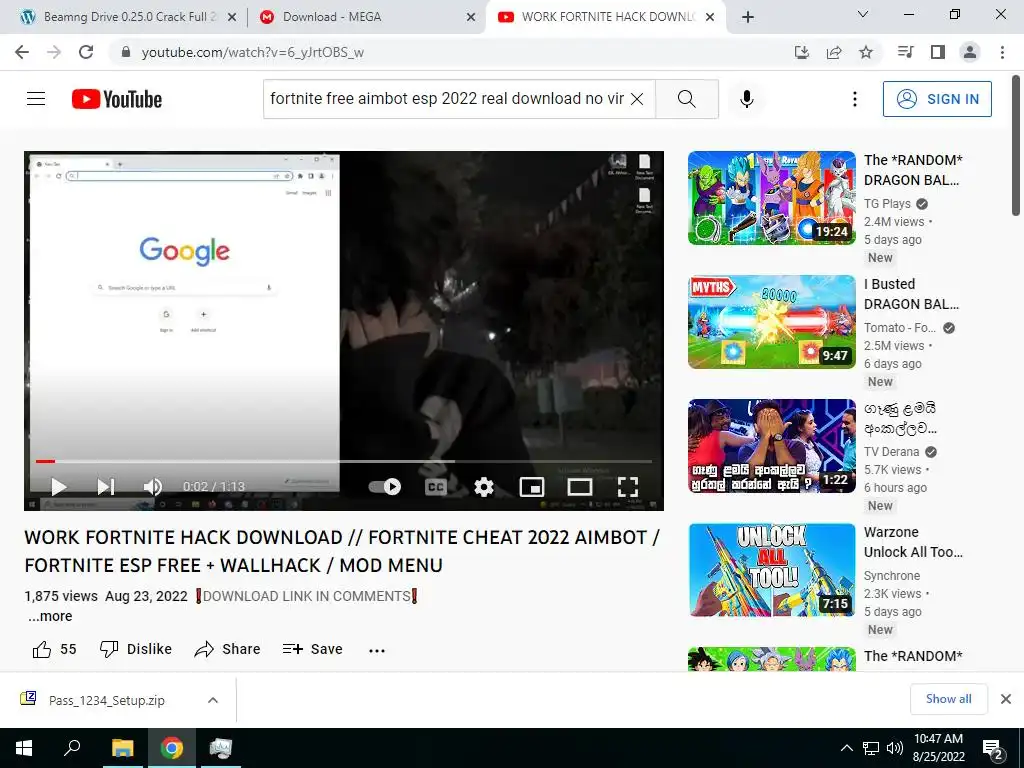Open the YouTube hamburger guide menu
Image resolution: width=1024 pixels, height=768 pixels.
point(36,99)
